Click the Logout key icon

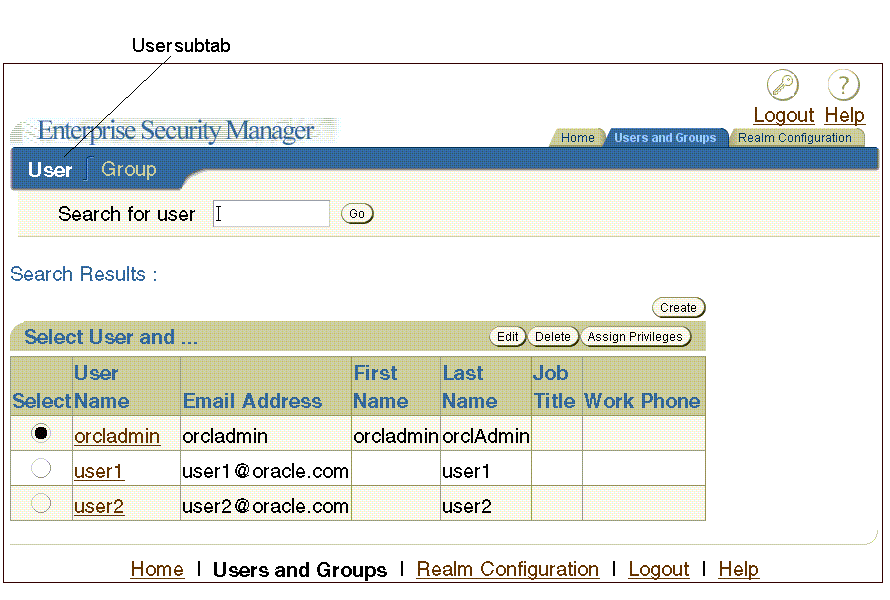click(x=783, y=86)
